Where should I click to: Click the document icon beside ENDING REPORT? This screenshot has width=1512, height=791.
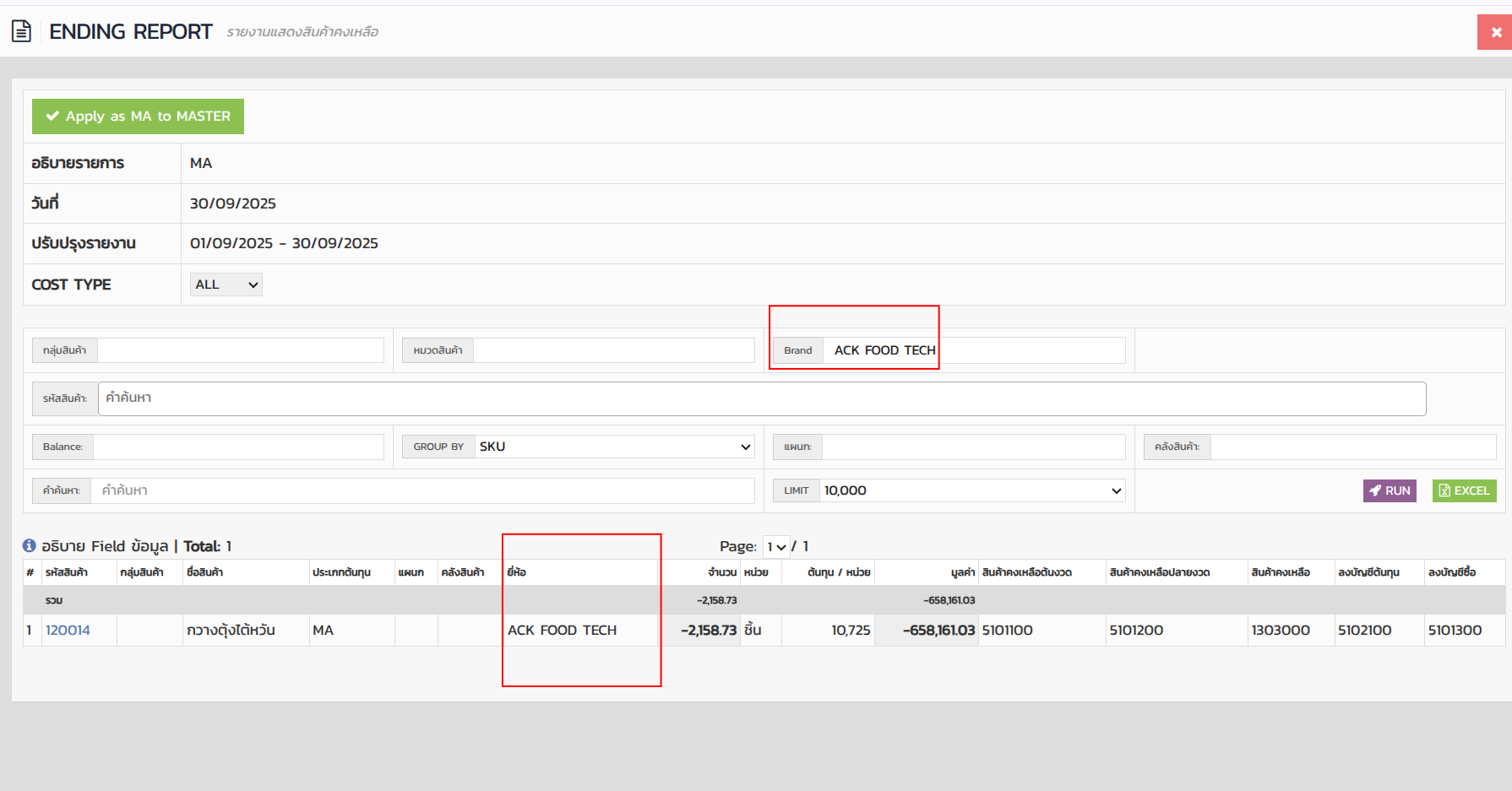(x=21, y=32)
